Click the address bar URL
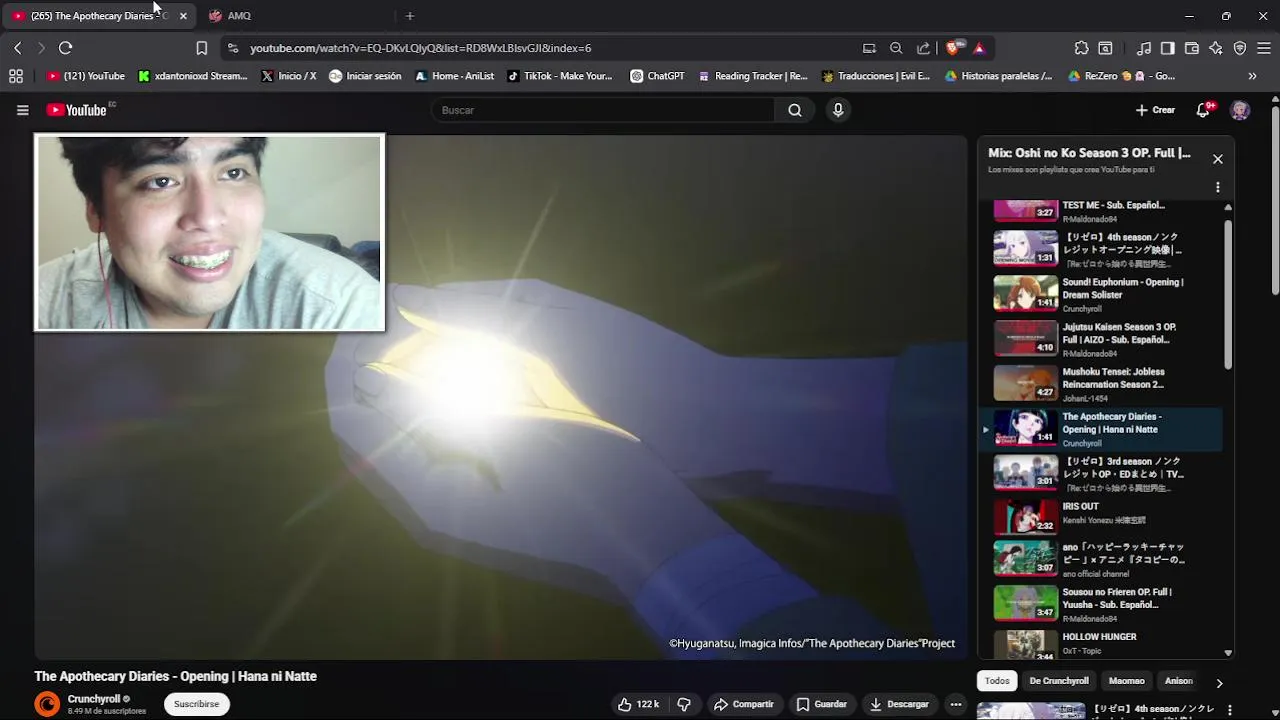Viewport: 1280px width, 720px height. coord(420,48)
